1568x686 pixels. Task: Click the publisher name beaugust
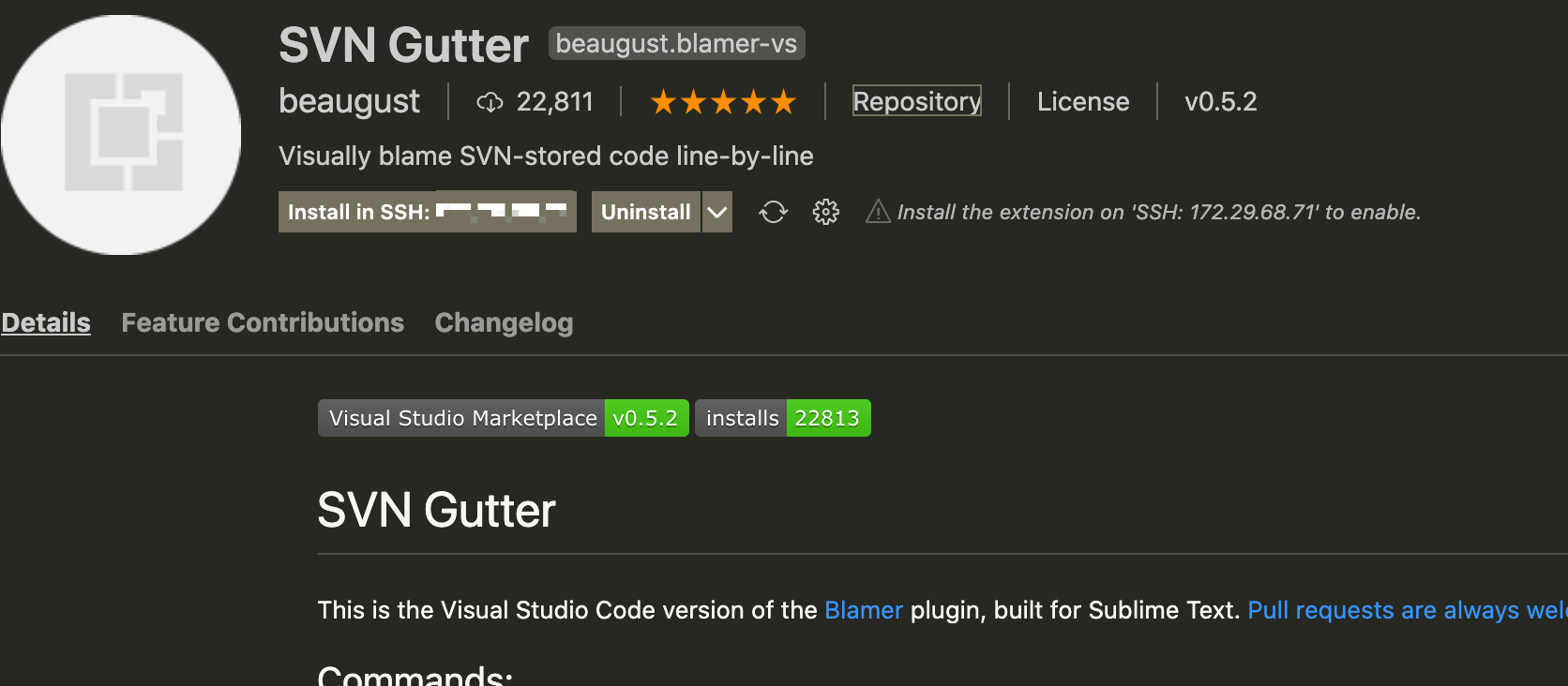click(x=349, y=101)
